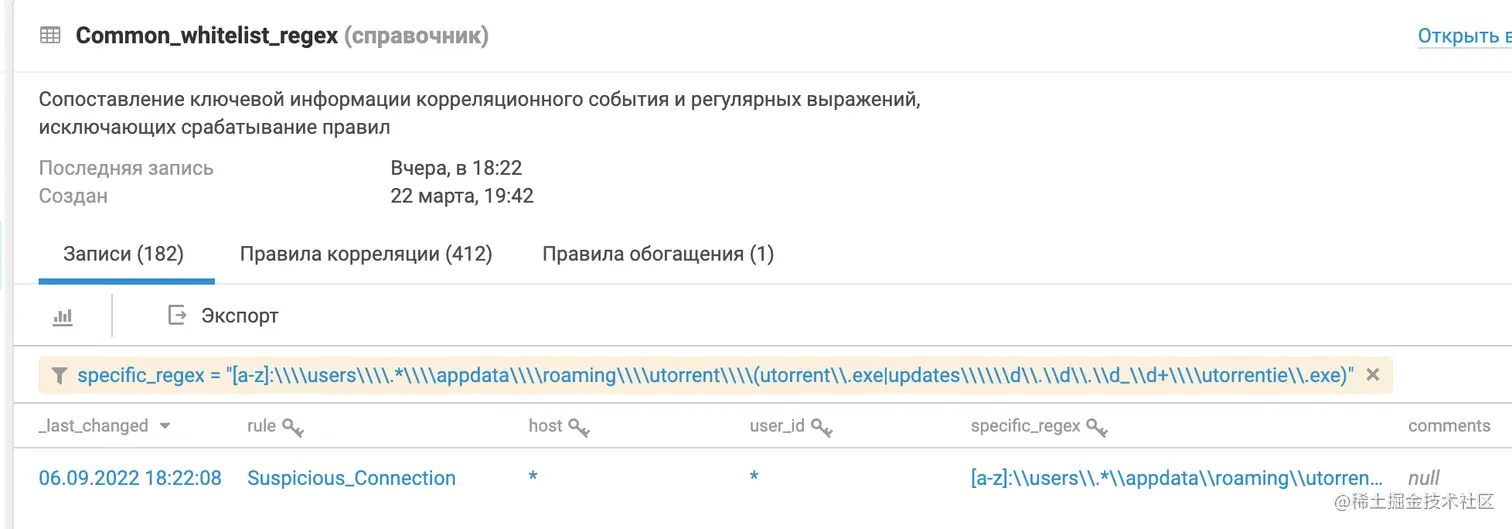The image size is (1512, 529).
Task: Click the 06.09.2022 18:22:08 timestamp
Action: 130,478
